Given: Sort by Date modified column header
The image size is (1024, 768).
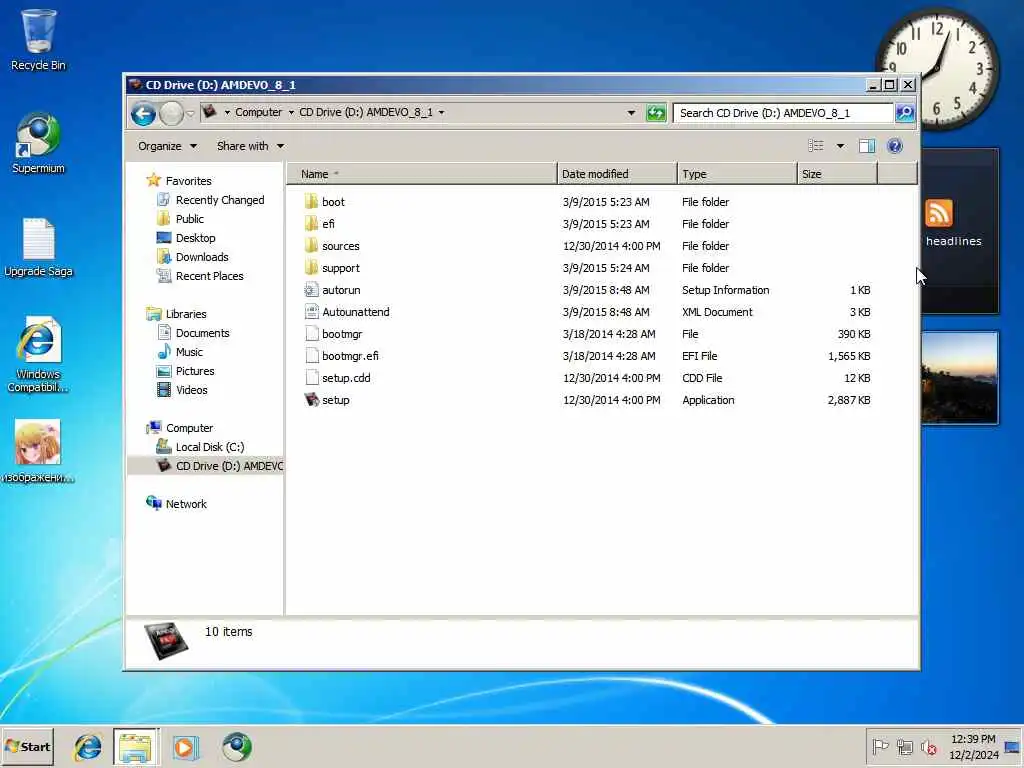Looking at the screenshot, I should click(617, 174).
